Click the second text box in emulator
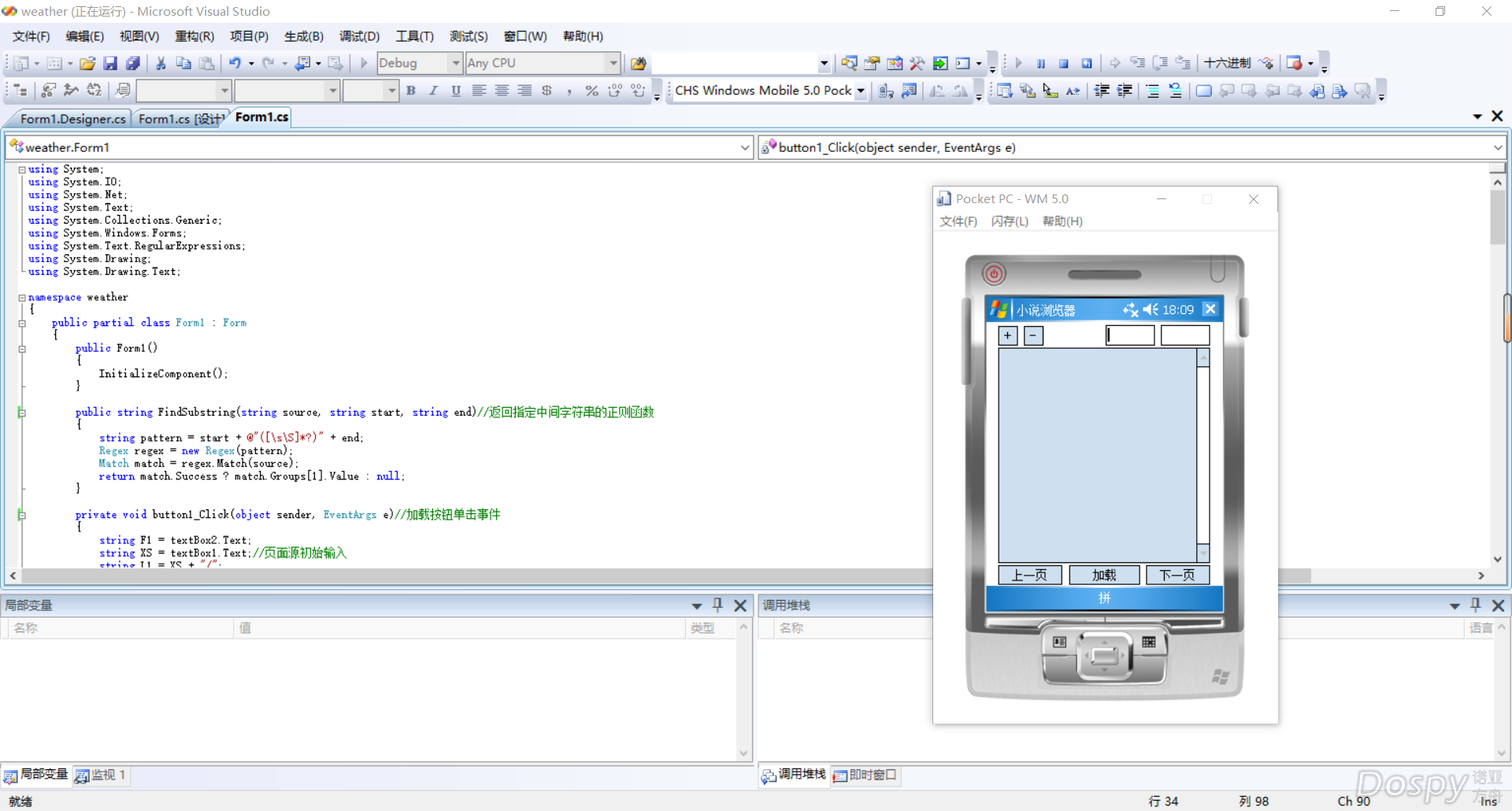The image size is (1512, 811). pyautogui.click(x=1185, y=335)
